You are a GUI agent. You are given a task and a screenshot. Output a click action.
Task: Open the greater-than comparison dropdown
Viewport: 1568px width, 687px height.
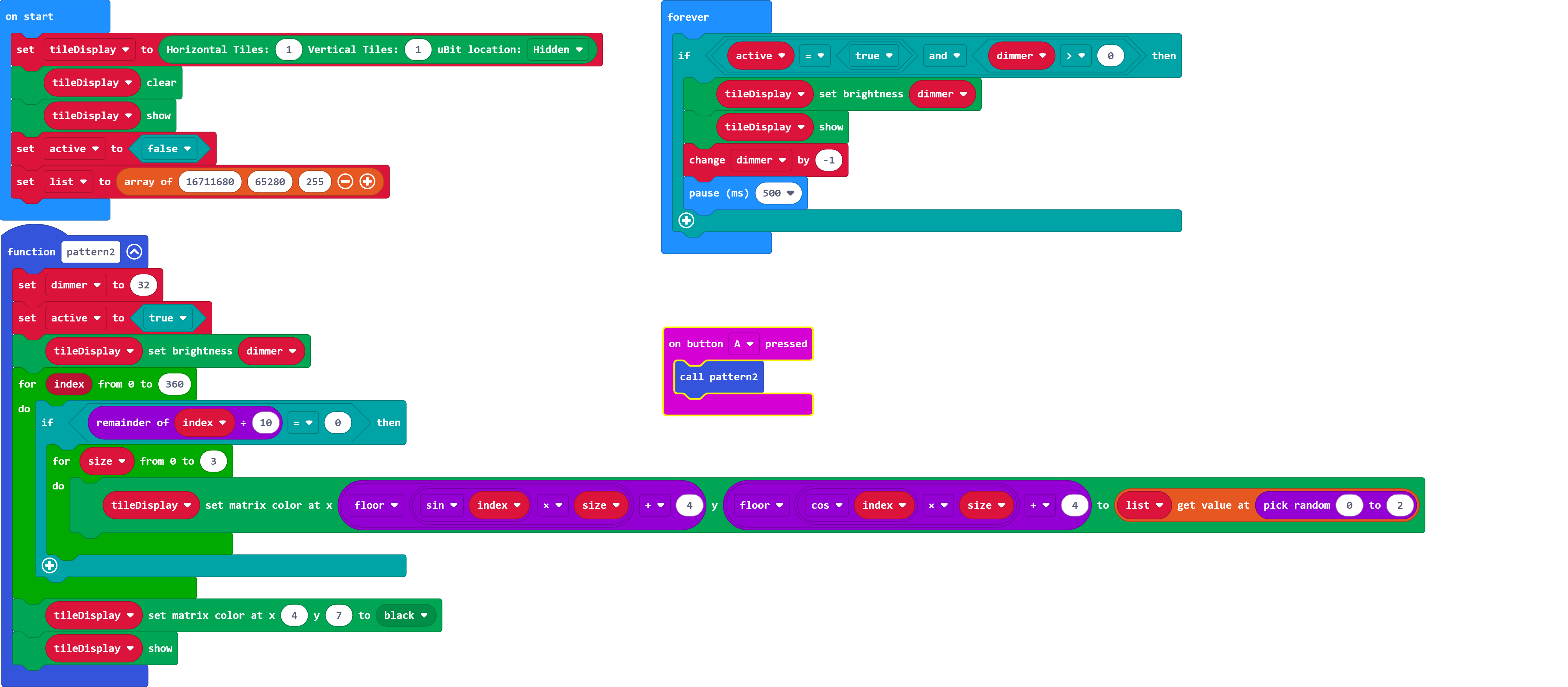[1076, 55]
